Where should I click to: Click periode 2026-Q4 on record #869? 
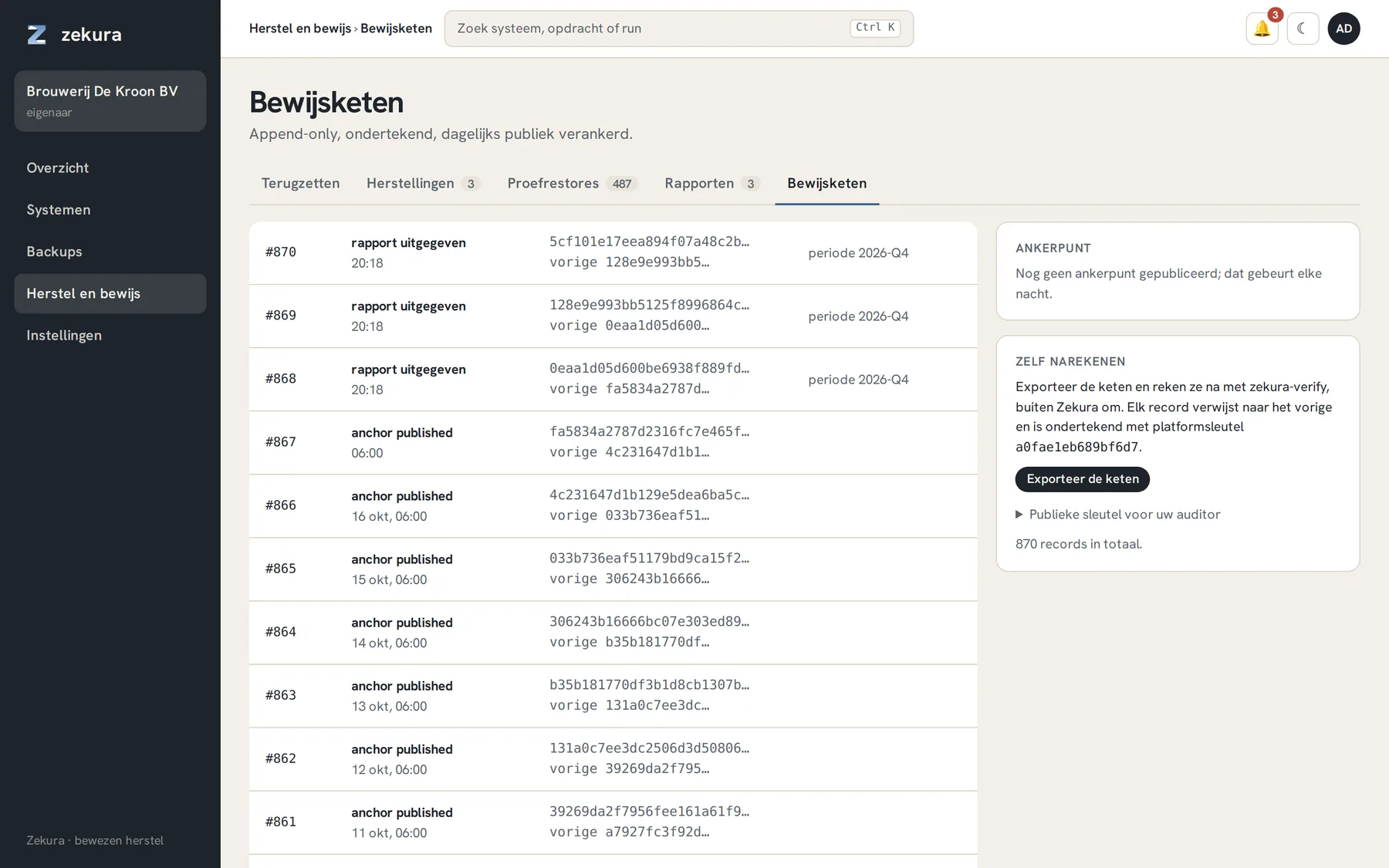(858, 316)
